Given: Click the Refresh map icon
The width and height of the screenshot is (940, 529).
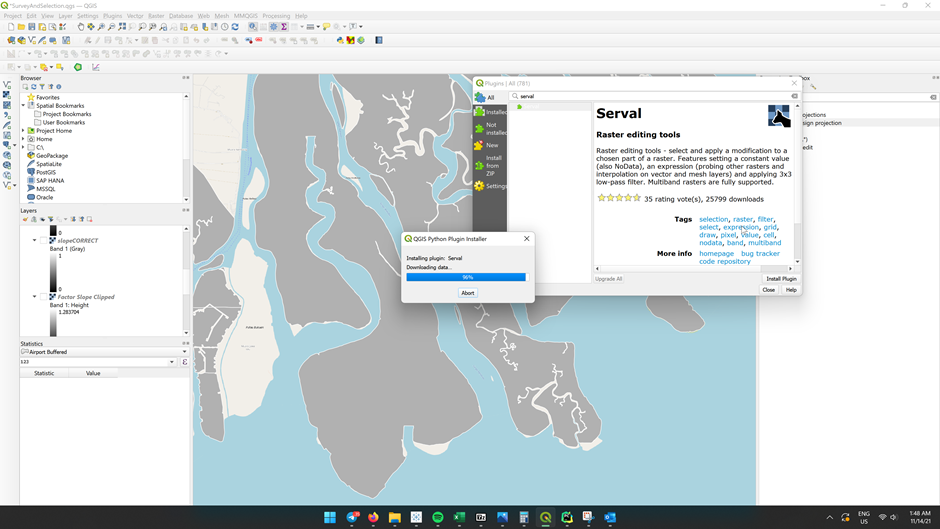Looking at the screenshot, I should [235, 27].
